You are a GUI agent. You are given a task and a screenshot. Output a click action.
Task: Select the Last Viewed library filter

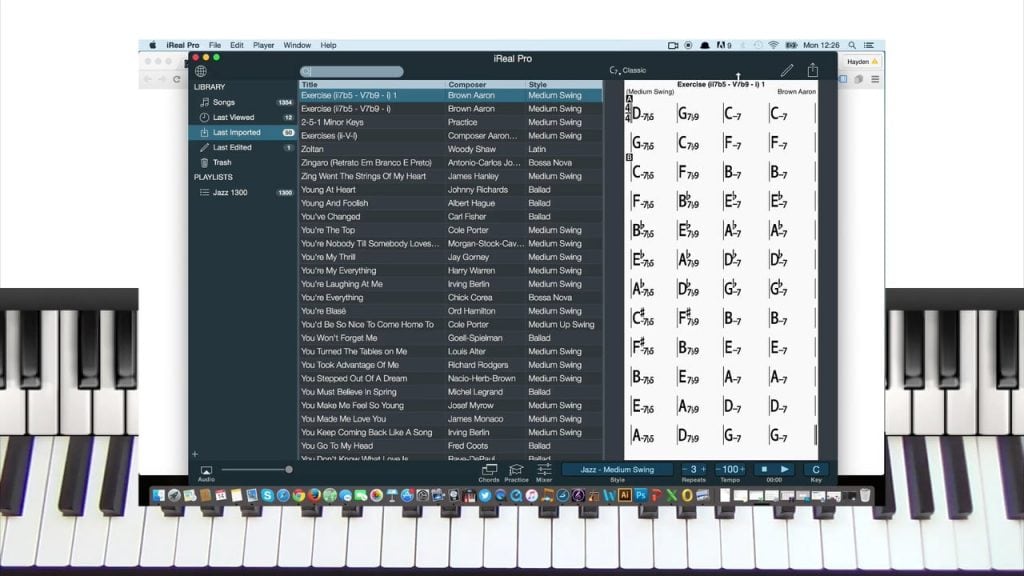[x=226, y=117]
